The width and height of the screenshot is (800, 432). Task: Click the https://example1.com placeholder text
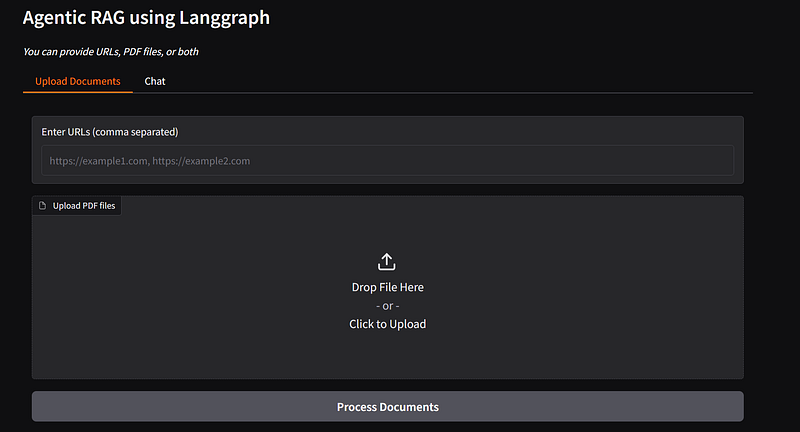point(98,161)
